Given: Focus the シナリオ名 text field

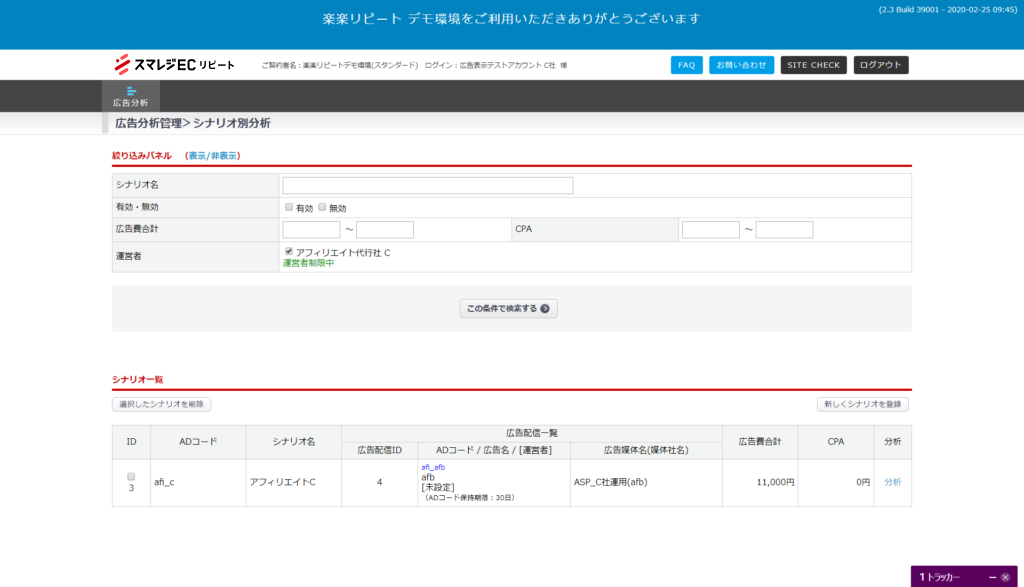Looking at the screenshot, I should click(427, 185).
